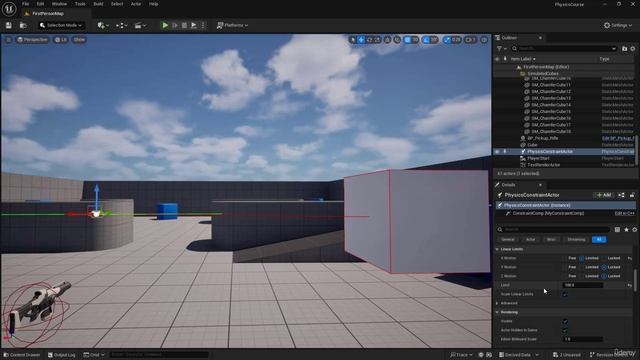Select ConstraintComp (MyConstraintComp) component
Viewport: 640px width, 360px height.
[548, 213]
